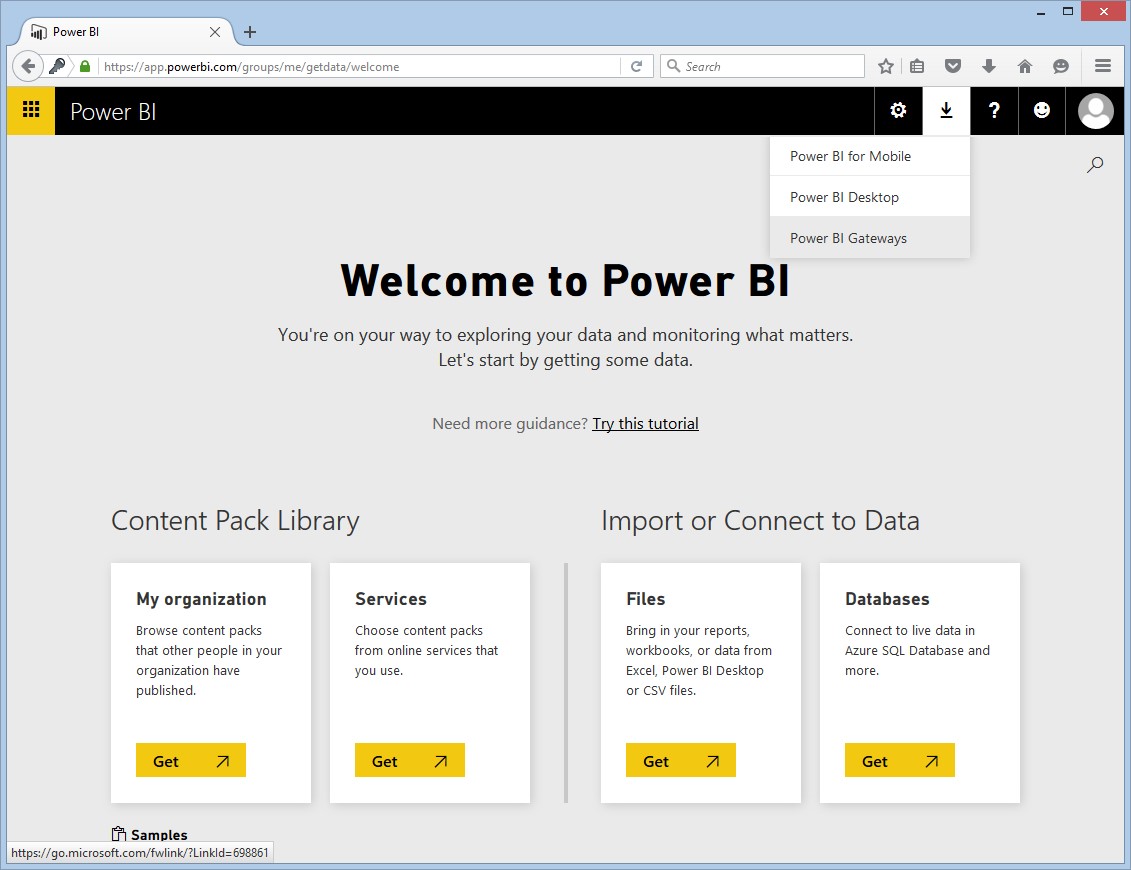Click the browser Search box
The height and width of the screenshot is (870, 1131).
pyautogui.click(x=762, y=66)
